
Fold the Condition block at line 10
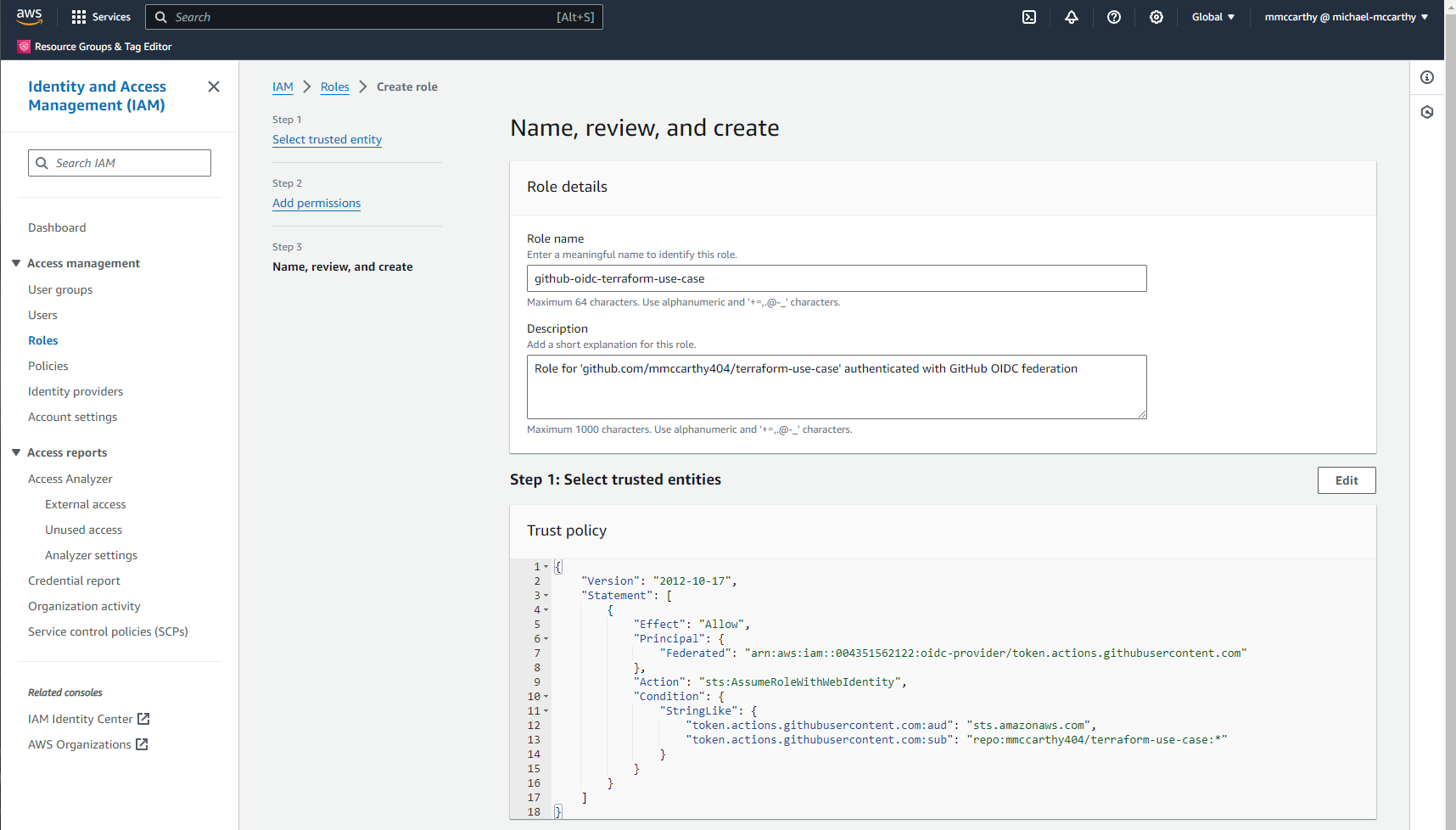point(546,697)
